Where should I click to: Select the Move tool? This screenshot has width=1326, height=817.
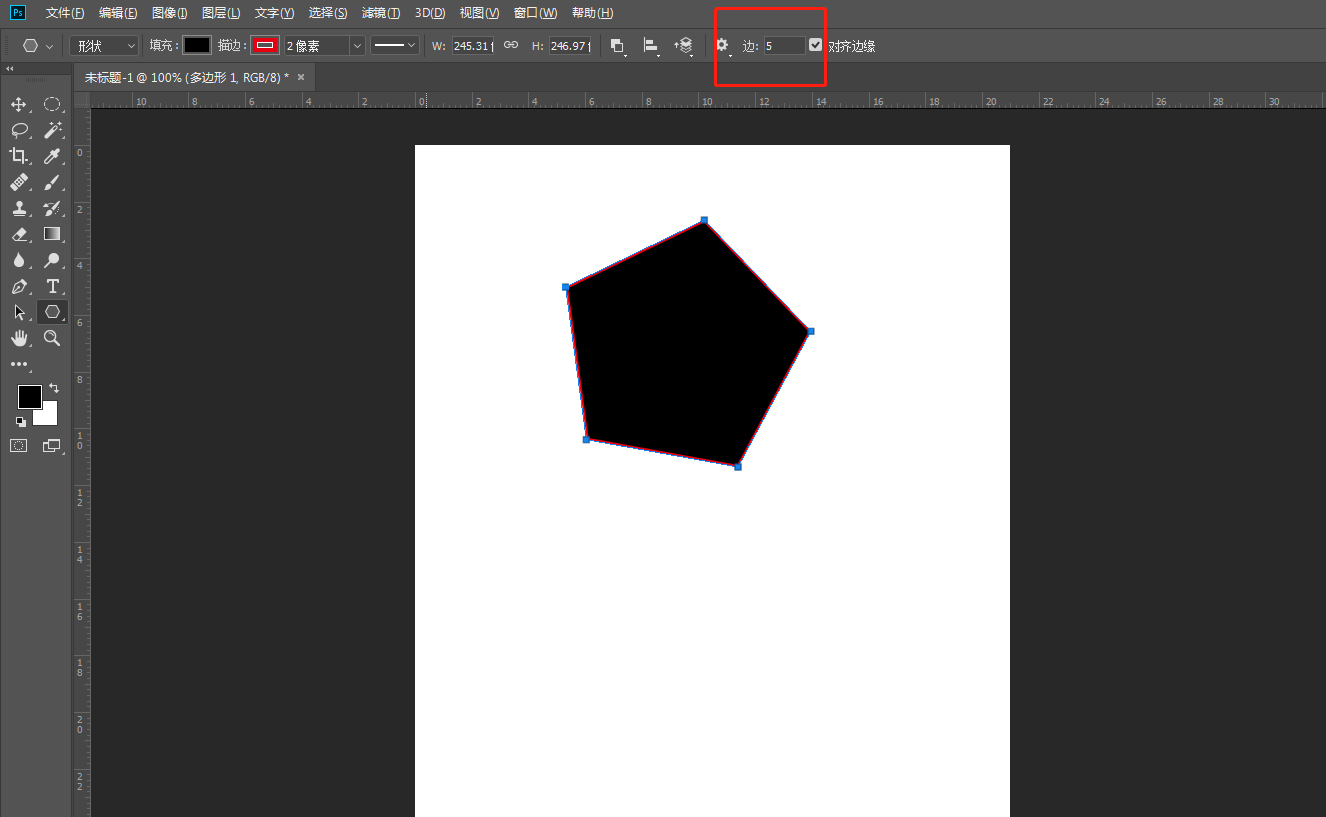click(18, 105)
